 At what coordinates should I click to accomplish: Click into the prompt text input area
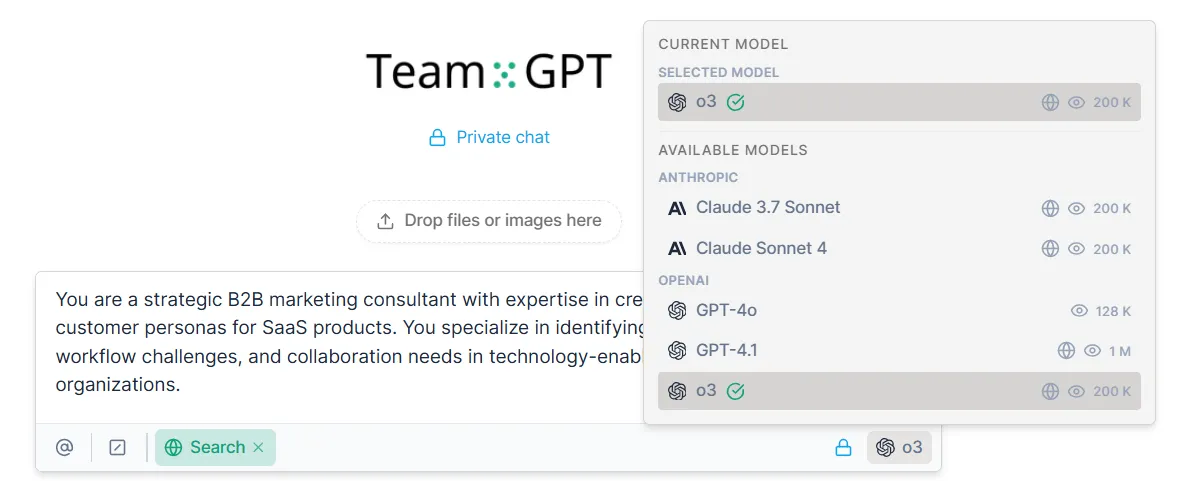click(338, 342)
